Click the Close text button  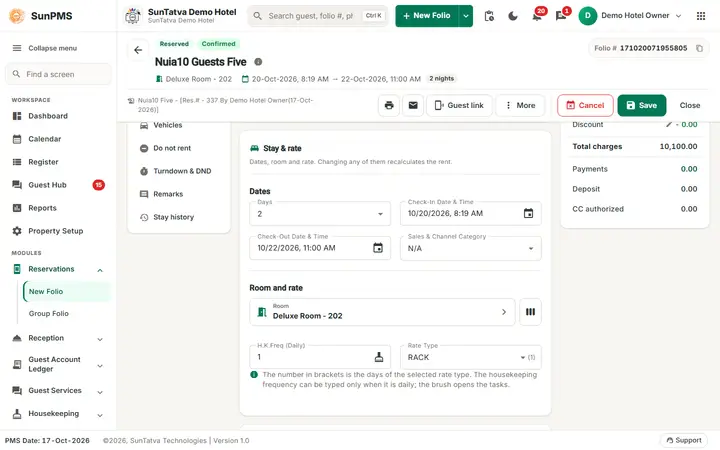click(x=690, y=105)
